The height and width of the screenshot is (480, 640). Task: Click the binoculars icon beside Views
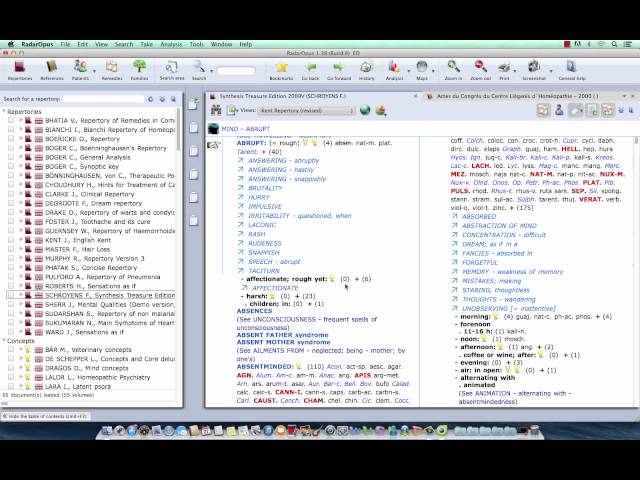tap(216, 110)
